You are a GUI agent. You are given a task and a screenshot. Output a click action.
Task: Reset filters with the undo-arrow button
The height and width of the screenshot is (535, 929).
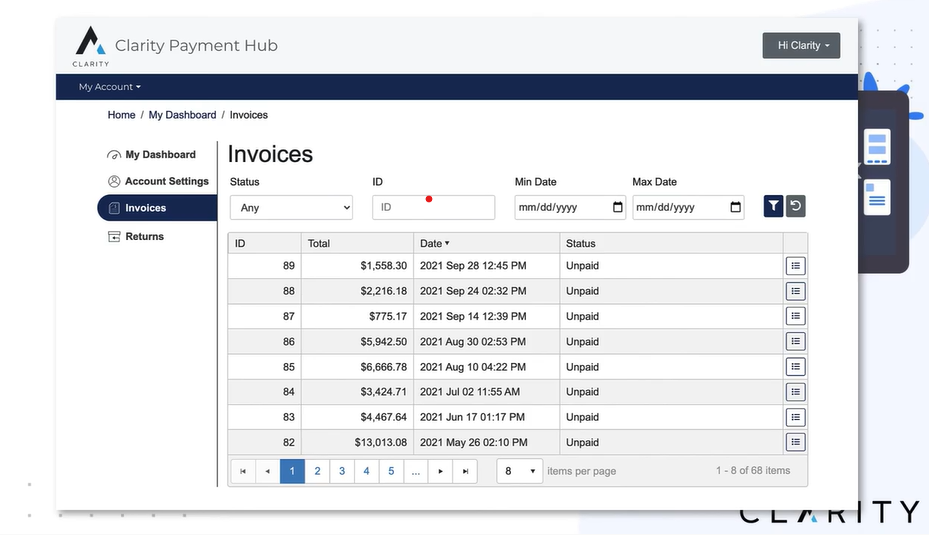(796, 206)
